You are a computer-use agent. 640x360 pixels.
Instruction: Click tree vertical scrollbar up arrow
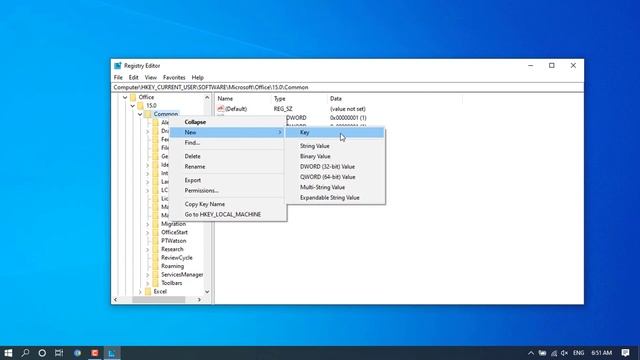(x=207, y=98)
